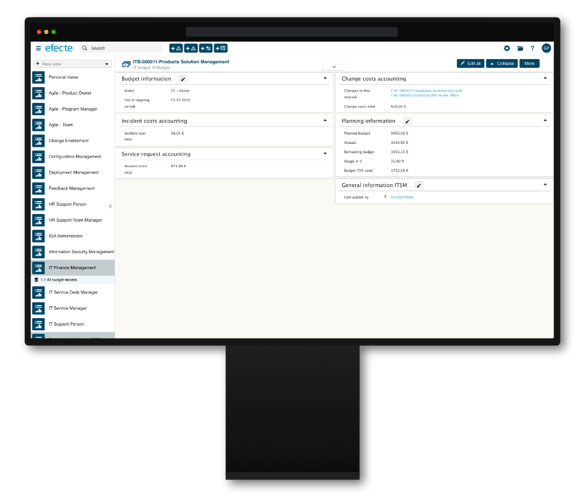The height and width of the screenshot is (497, 585).
Task: Open the Last update by person link
Action: [402, 197]
